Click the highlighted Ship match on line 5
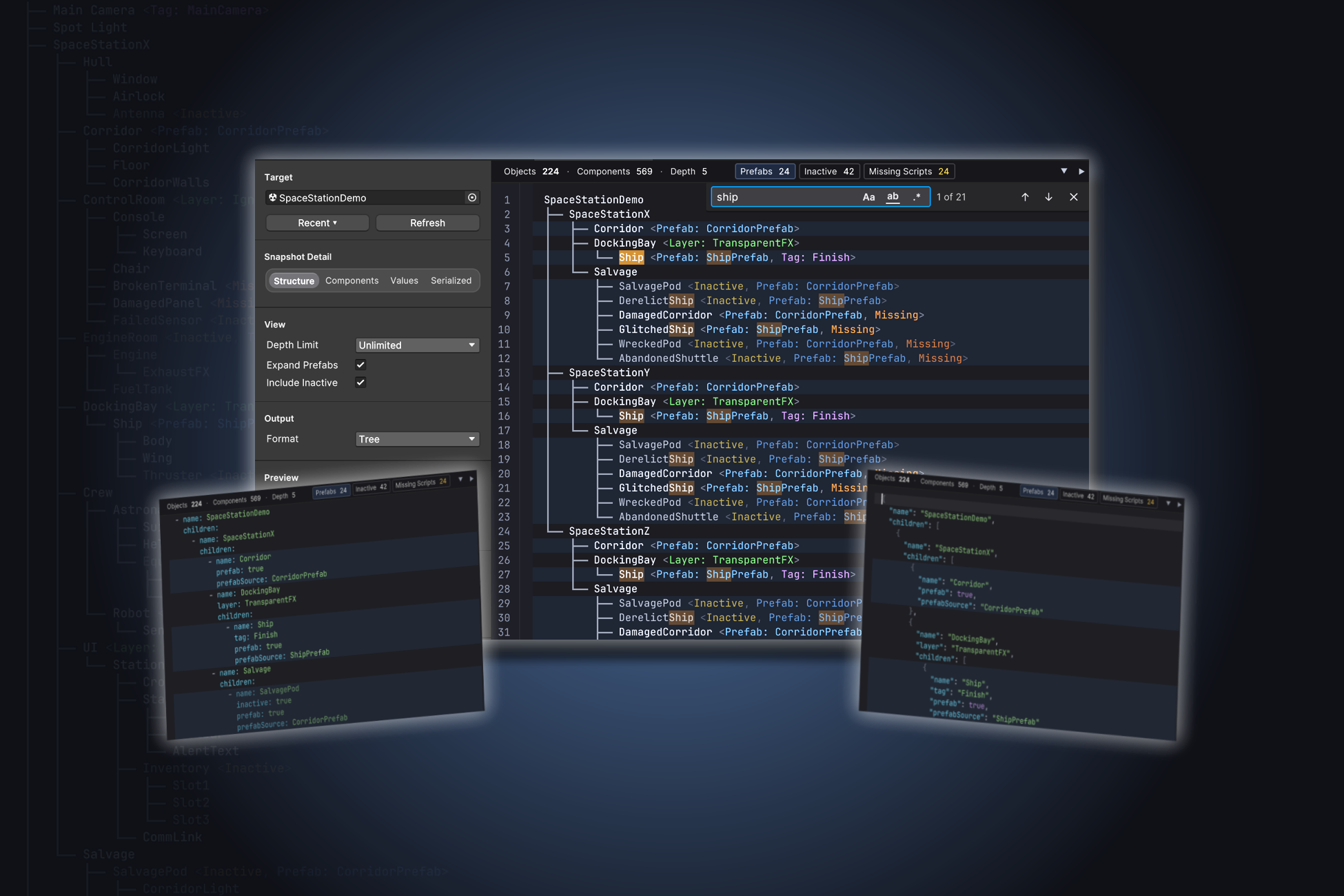 (x=631, y=258)
